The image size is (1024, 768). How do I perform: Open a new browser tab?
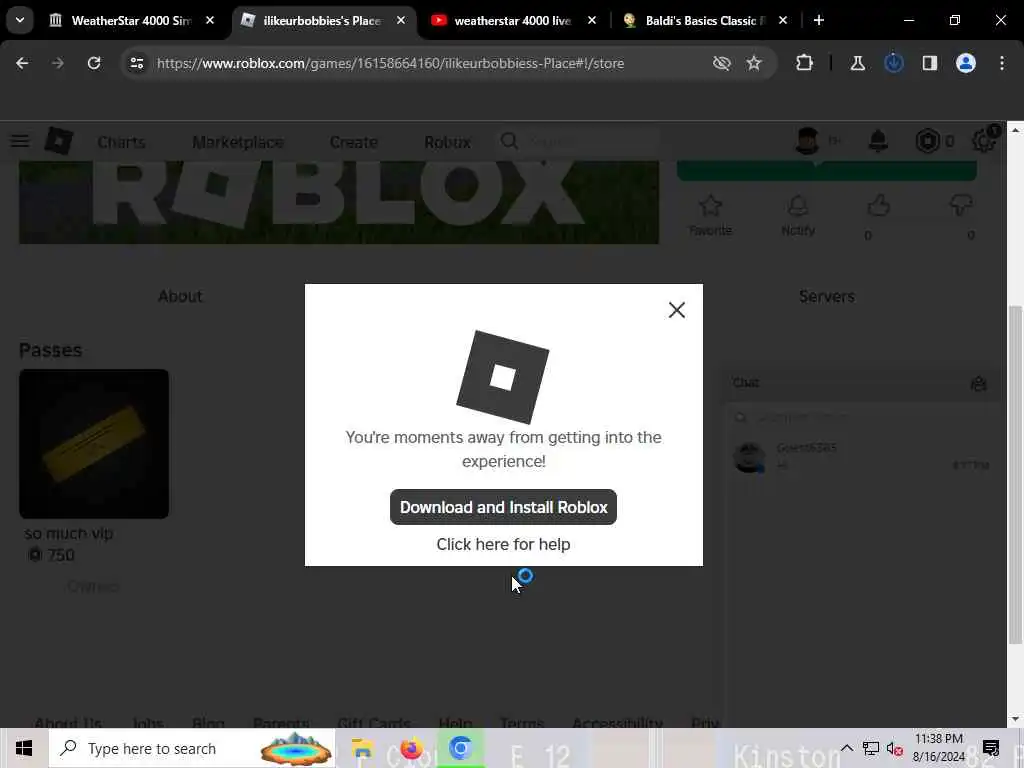818,20
